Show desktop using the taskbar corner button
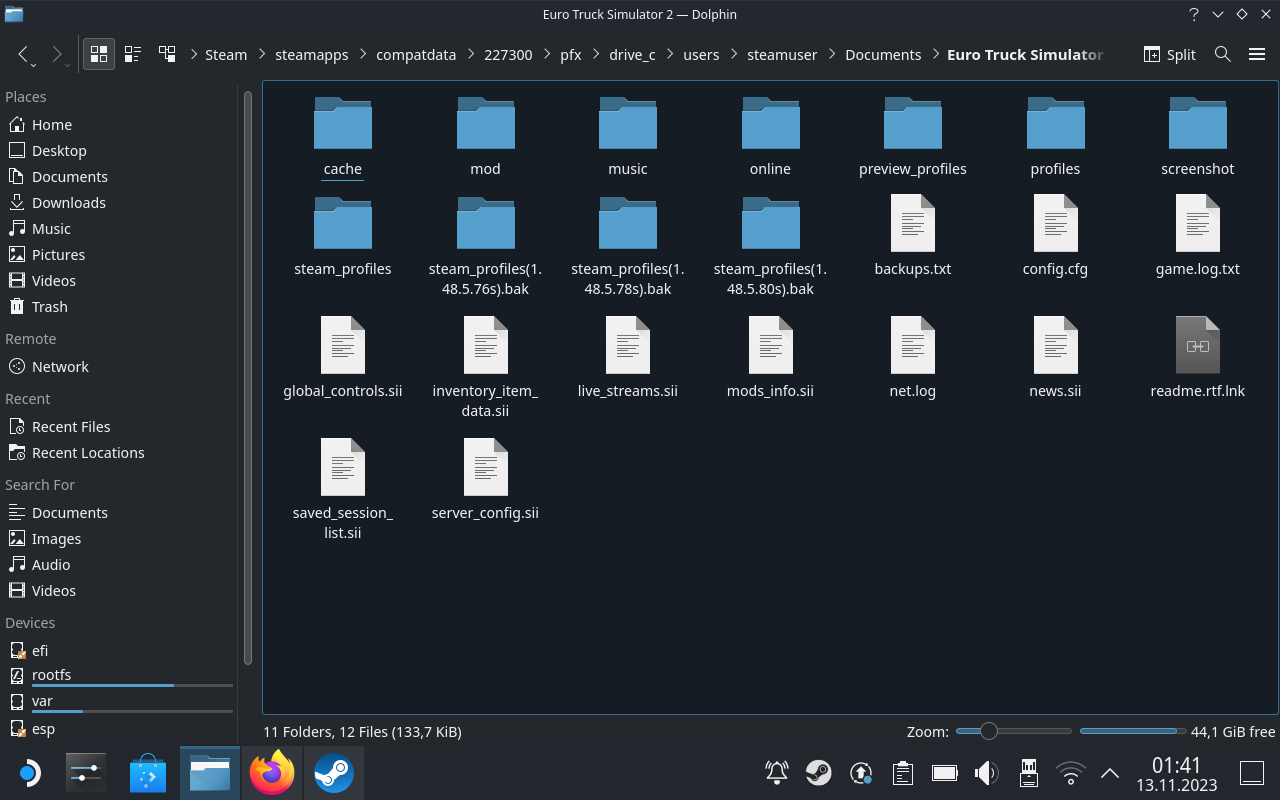The height and width of the screenshot is (800, 1280). pos(1252,773)
